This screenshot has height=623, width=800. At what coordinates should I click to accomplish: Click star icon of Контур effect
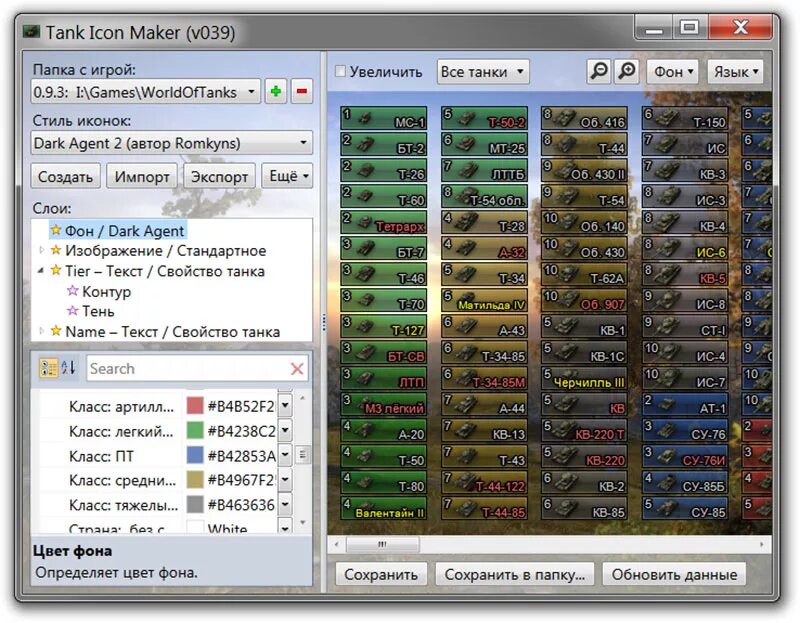72,291
